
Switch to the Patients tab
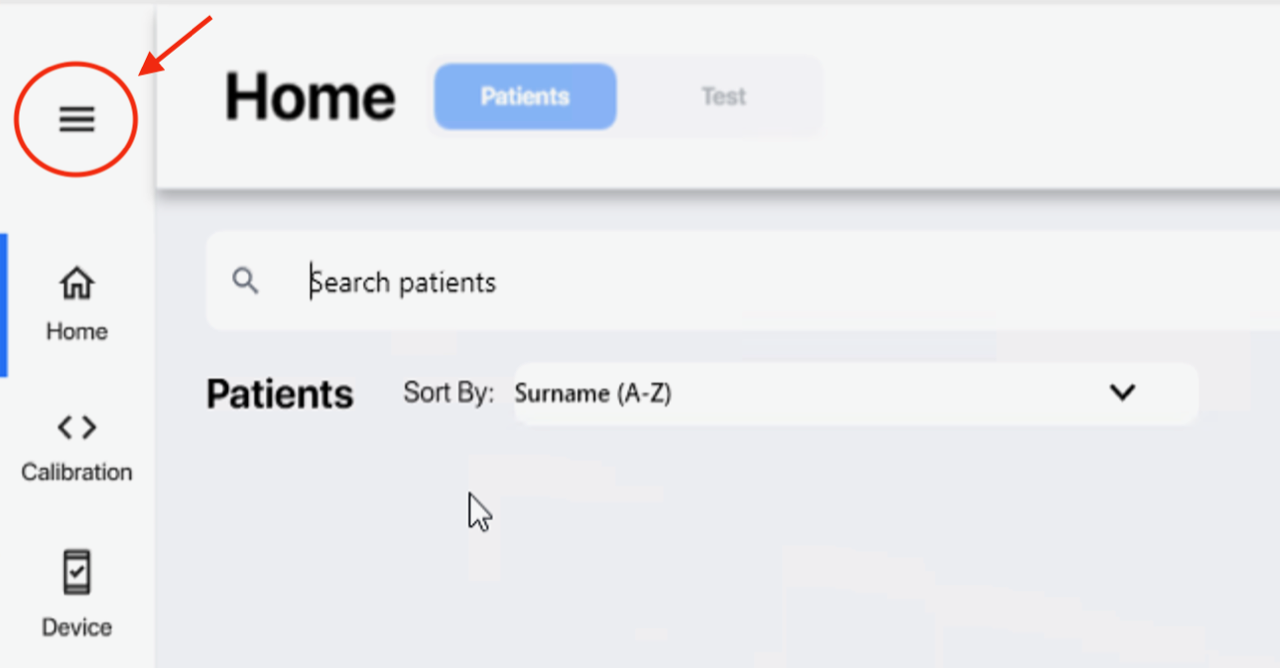(525, 97)
